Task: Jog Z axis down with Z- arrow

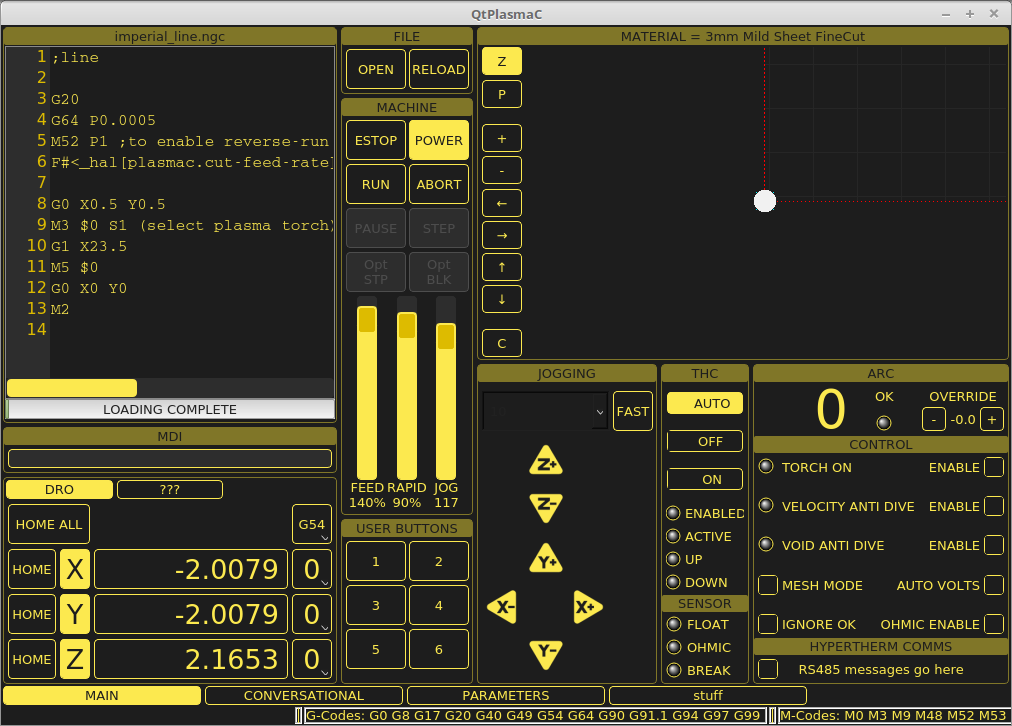Action: point(546,507)
